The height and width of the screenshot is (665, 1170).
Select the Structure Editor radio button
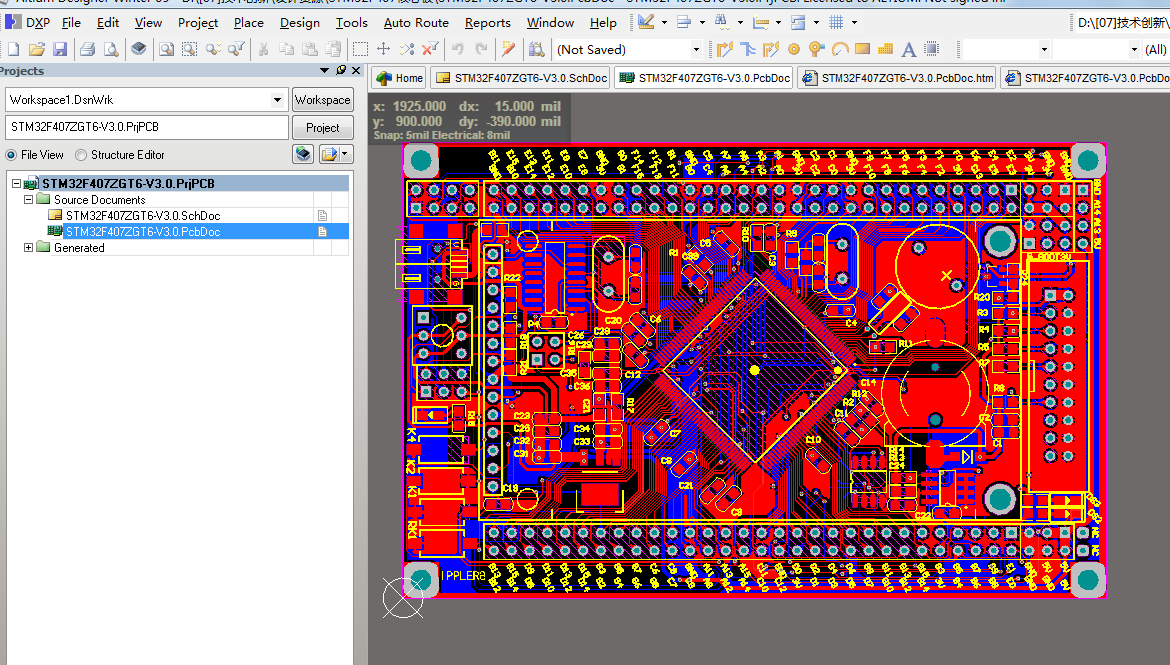(x=81, y=155)
